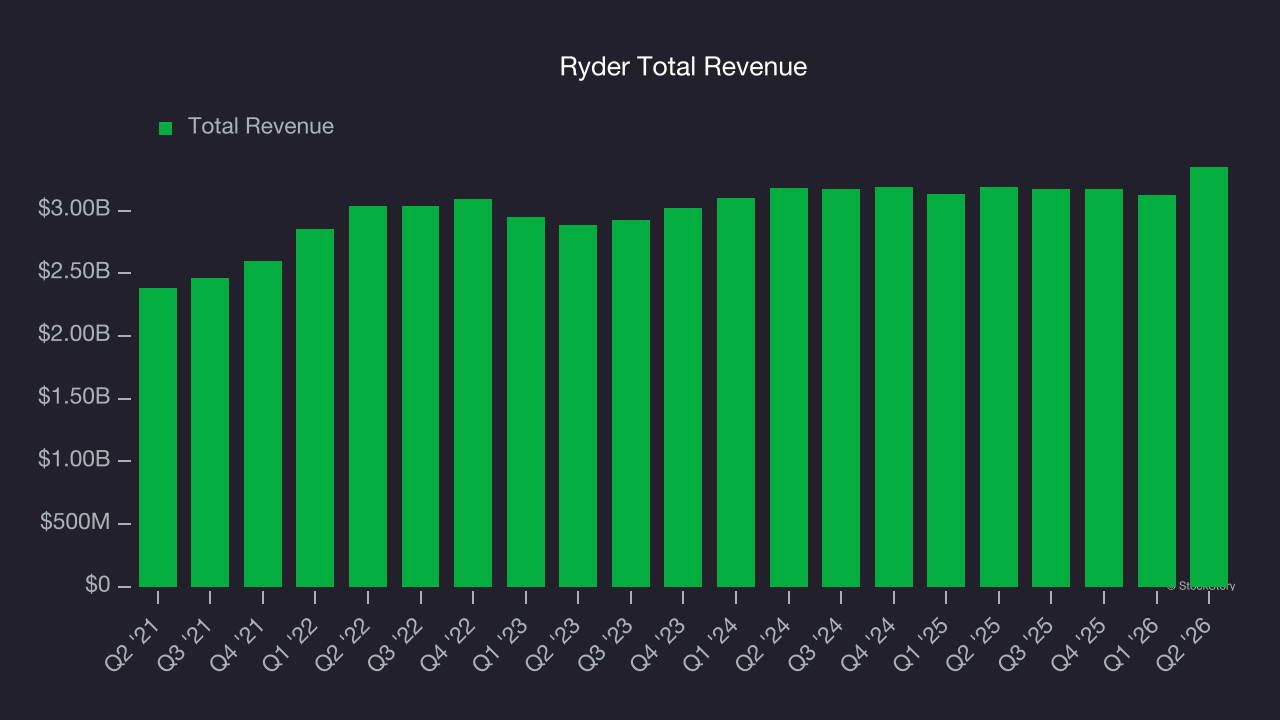
Task: Click the Q2 '22 revenue bar
Action: tap(368, 396)
